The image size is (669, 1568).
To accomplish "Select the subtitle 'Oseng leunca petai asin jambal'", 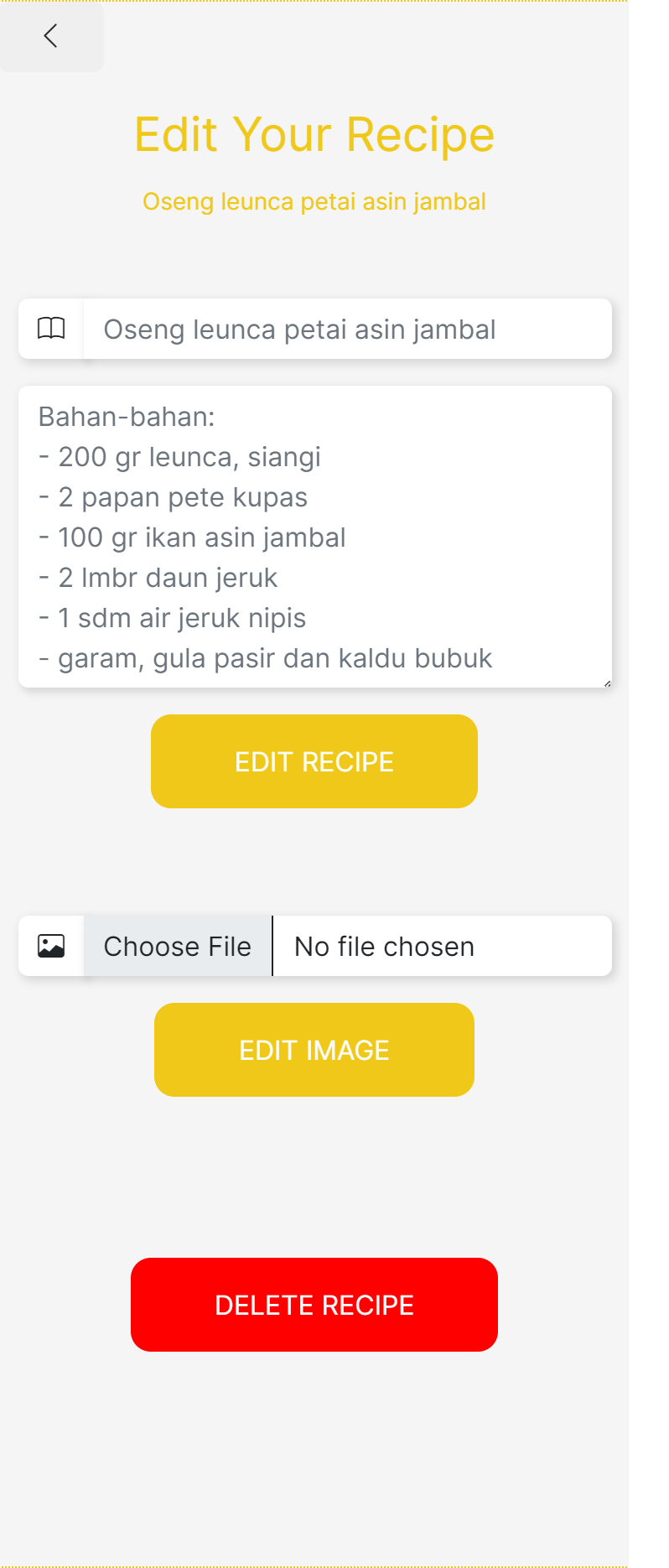I will click(x=314, y=201).
